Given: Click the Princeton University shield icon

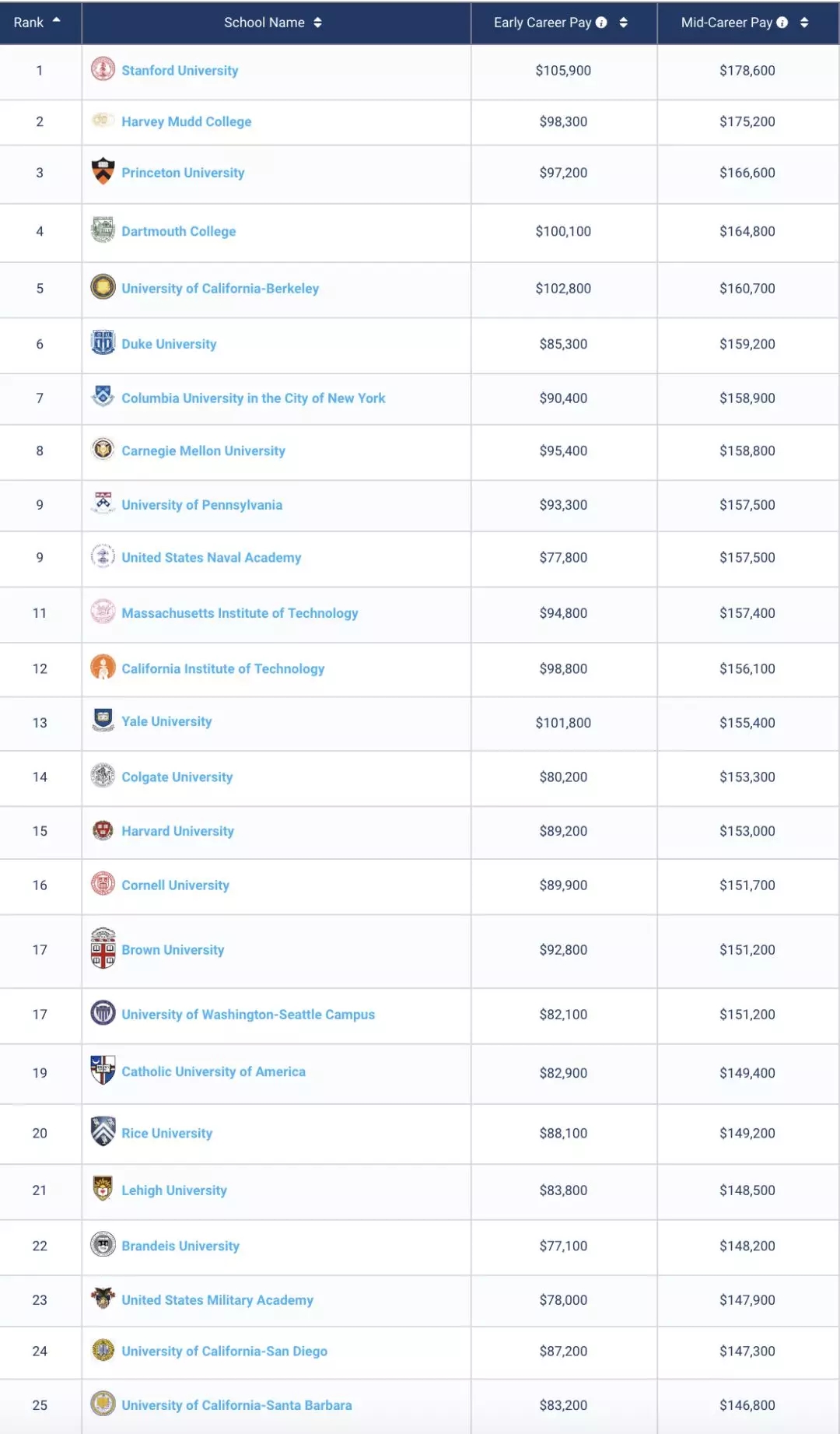Looking at the screenshot, I should click(x=103, y=171).
